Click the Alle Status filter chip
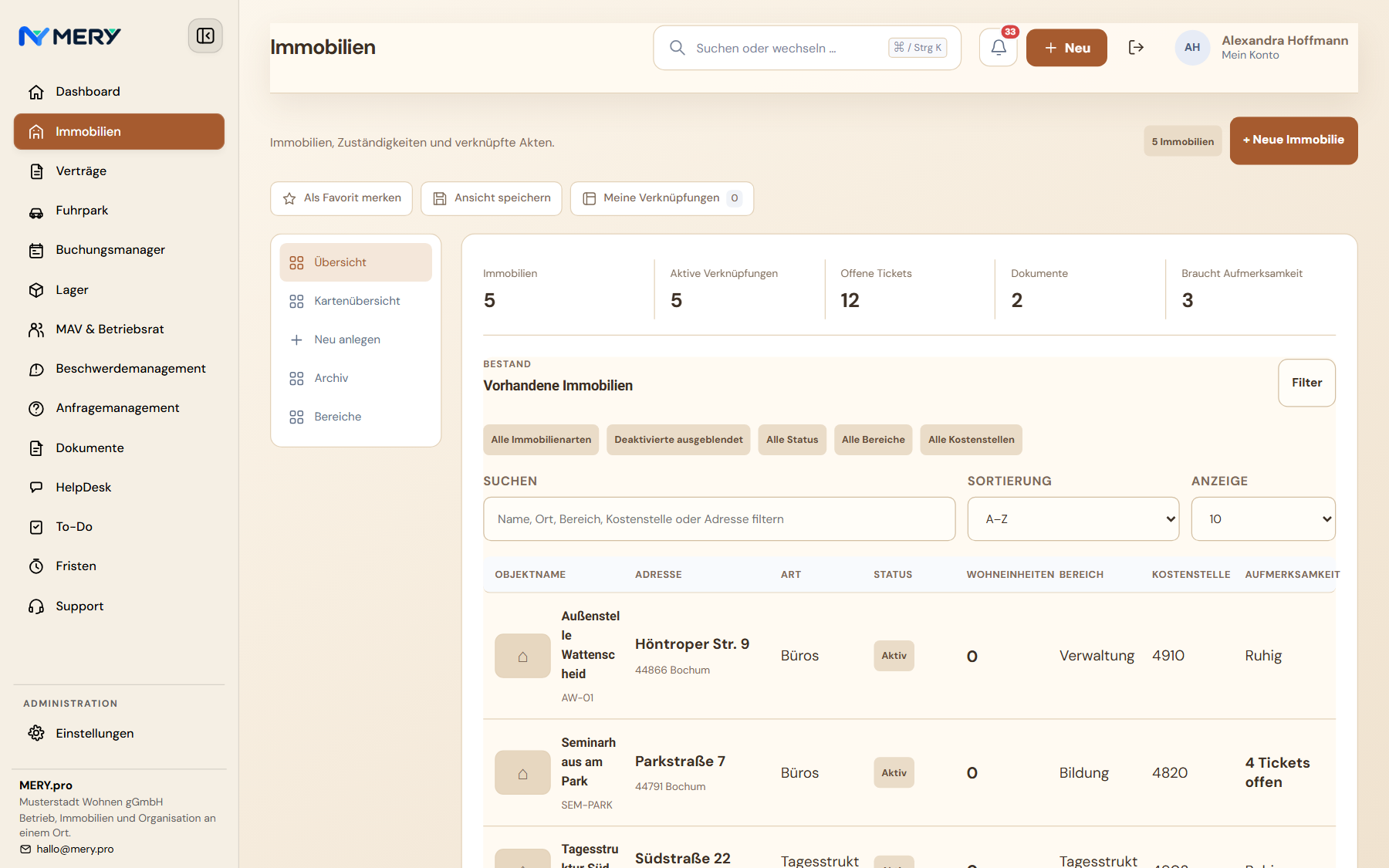The image size is (1389, 868). tap(792, 440)
